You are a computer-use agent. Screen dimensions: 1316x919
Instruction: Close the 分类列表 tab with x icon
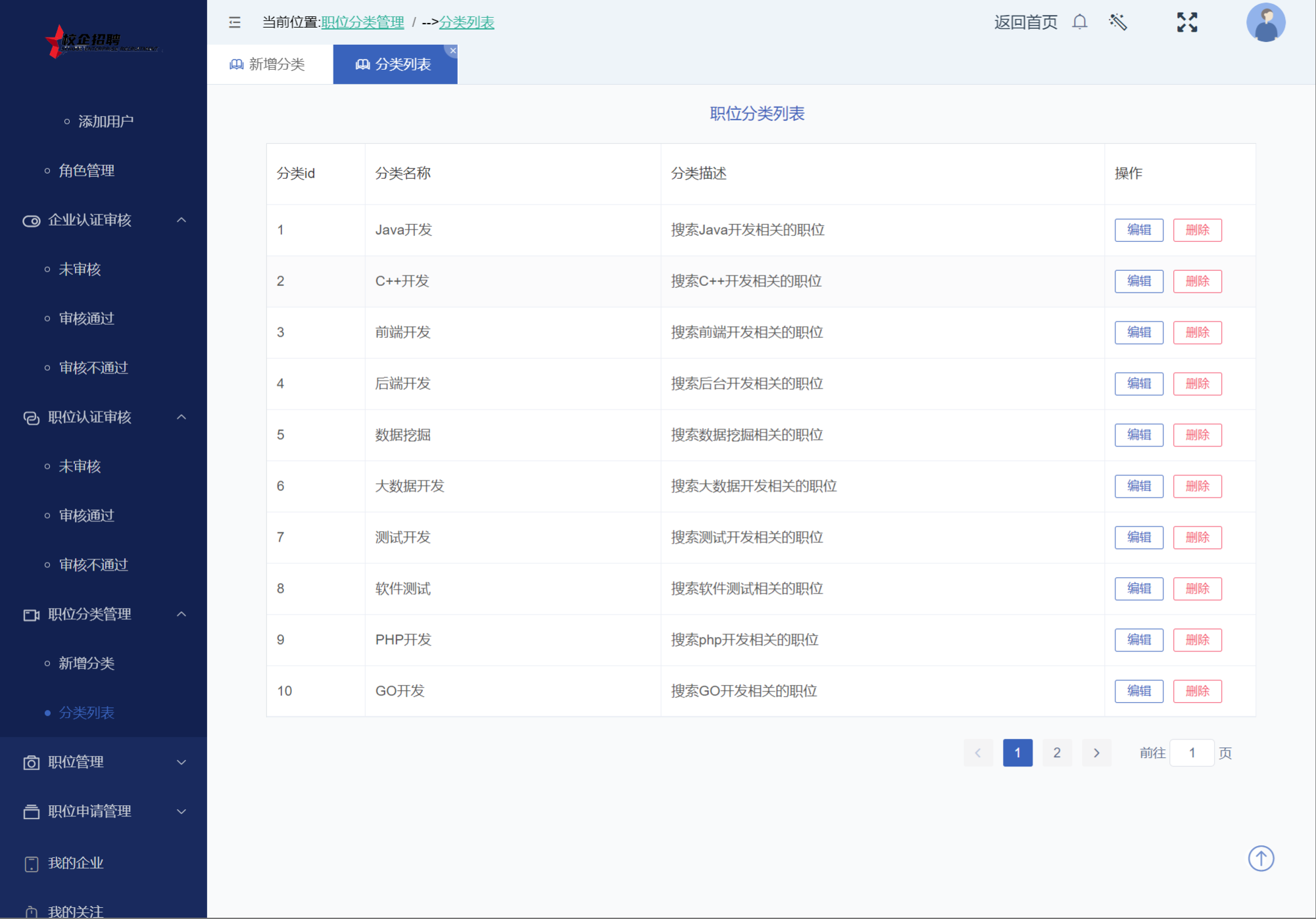click(452, 51)
